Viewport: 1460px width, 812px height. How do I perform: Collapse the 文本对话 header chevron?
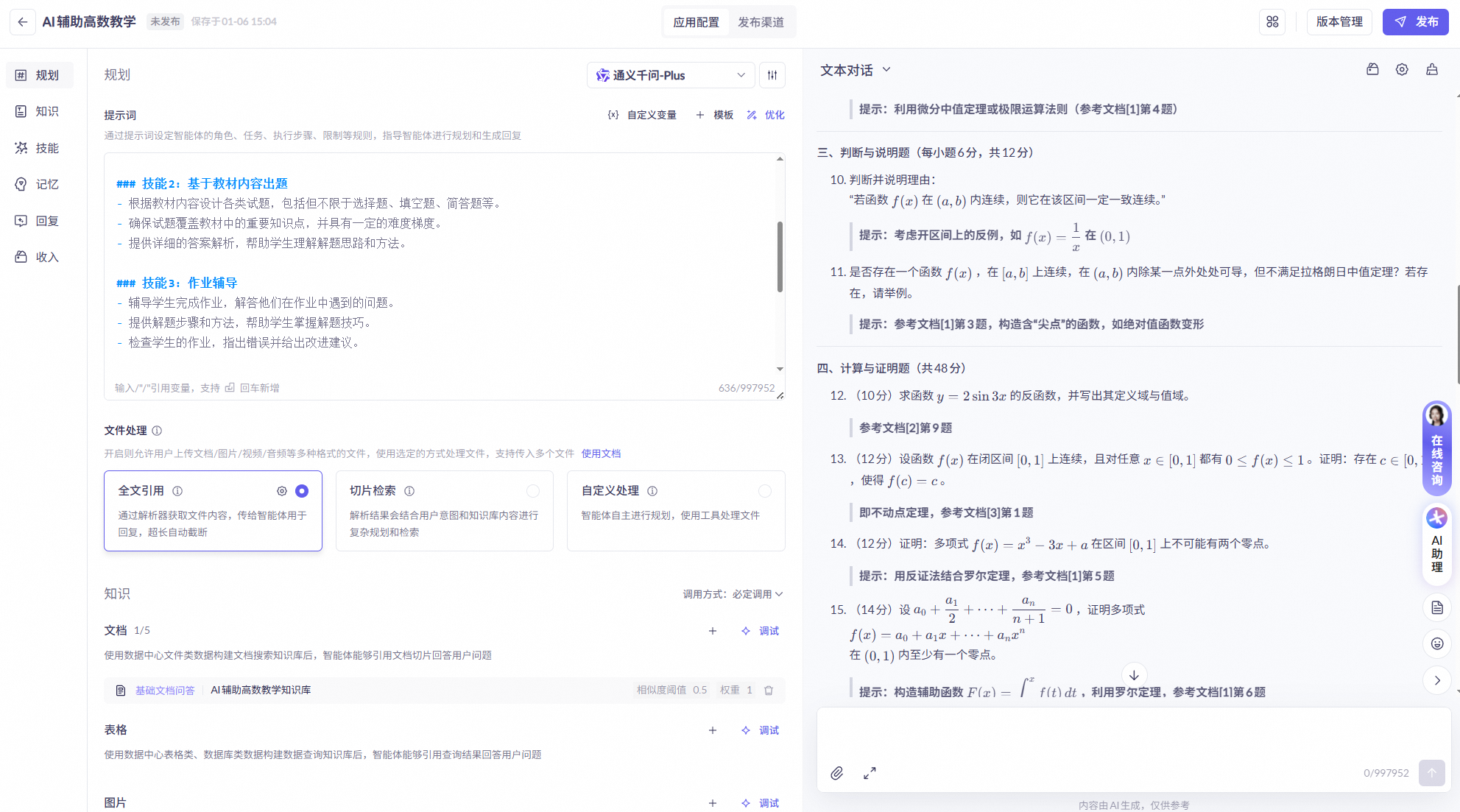pos(887,69)
